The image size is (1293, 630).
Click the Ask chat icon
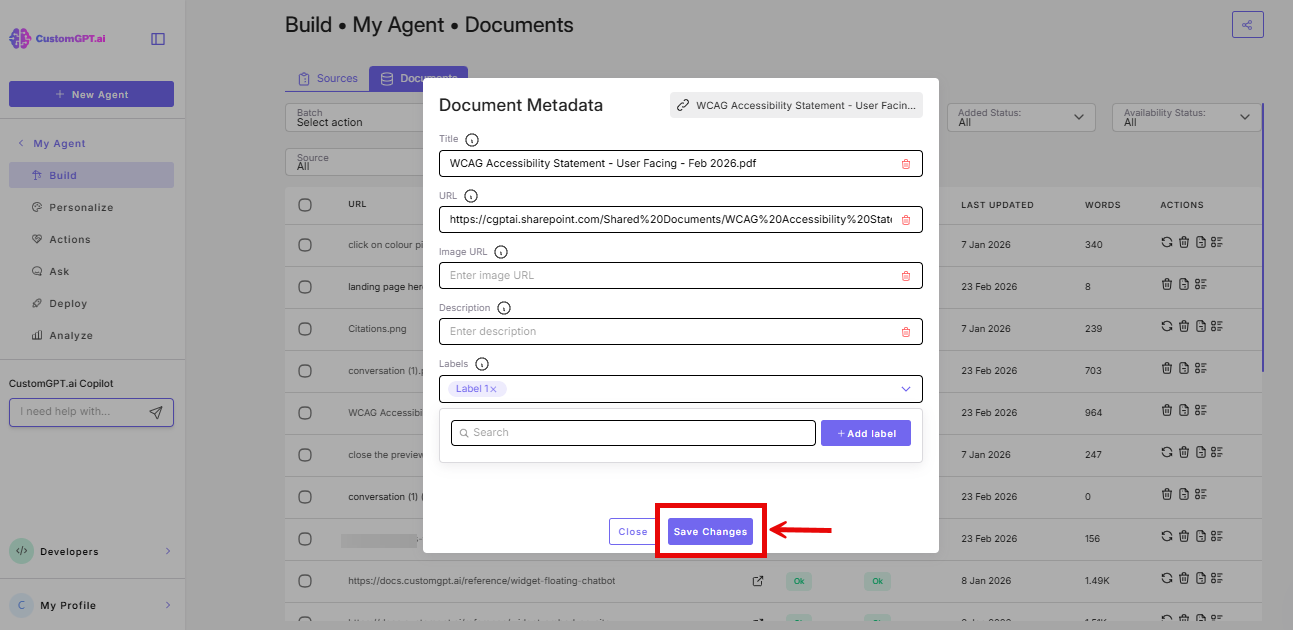[x=37, y=271]
